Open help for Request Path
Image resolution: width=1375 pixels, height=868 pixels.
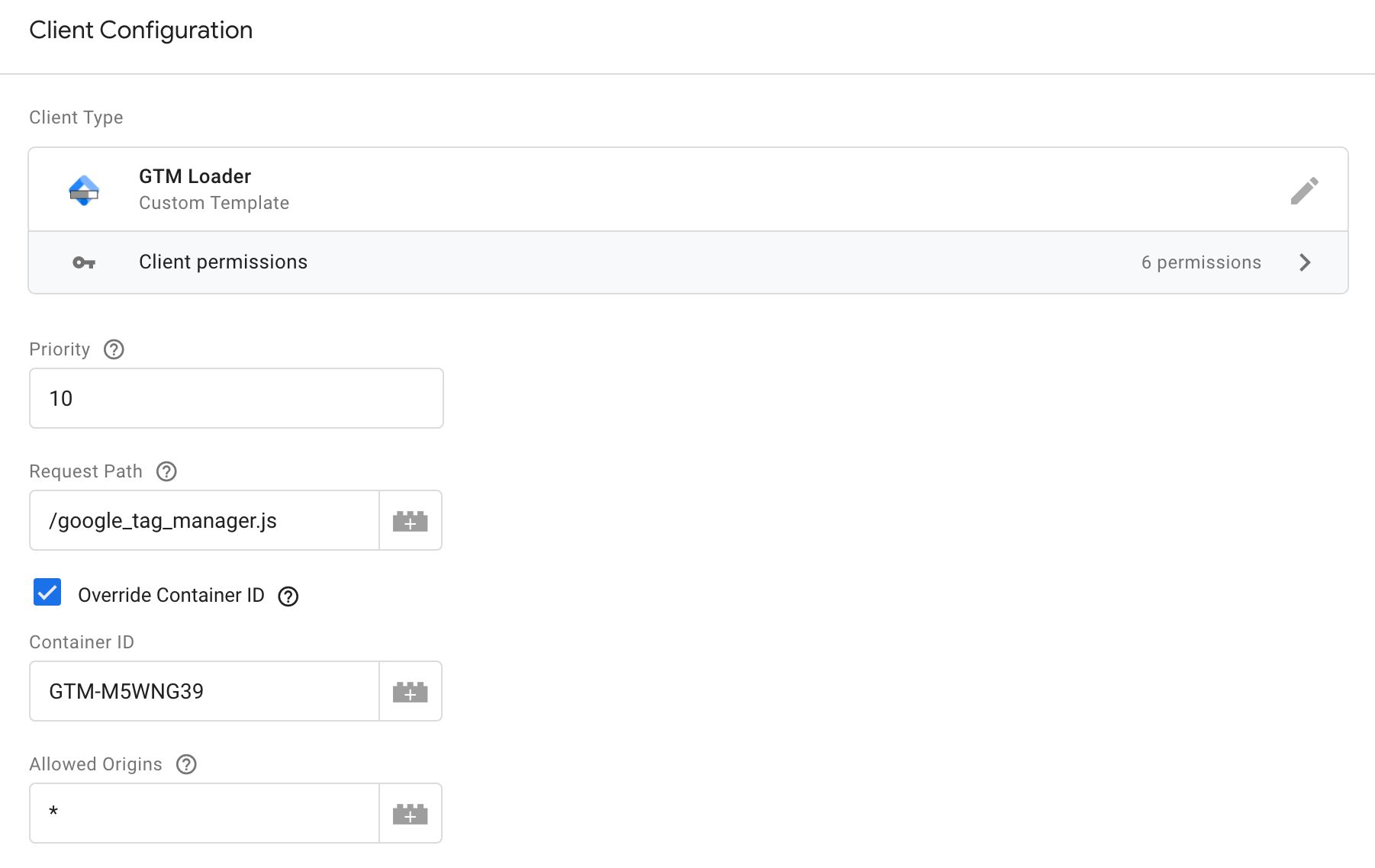point(166,471)
